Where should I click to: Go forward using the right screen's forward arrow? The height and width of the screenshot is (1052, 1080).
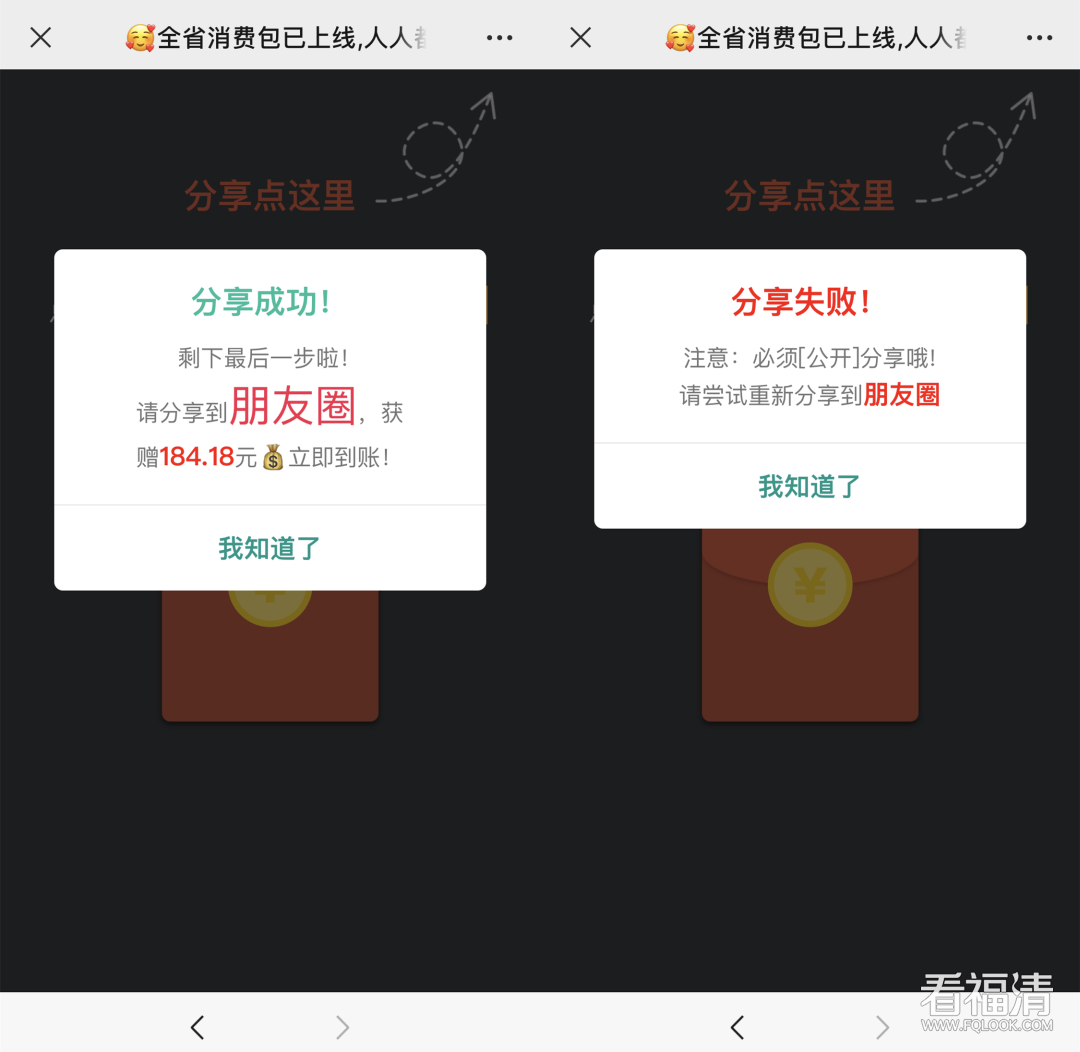pyautogui.click(x=882, y=1027)
